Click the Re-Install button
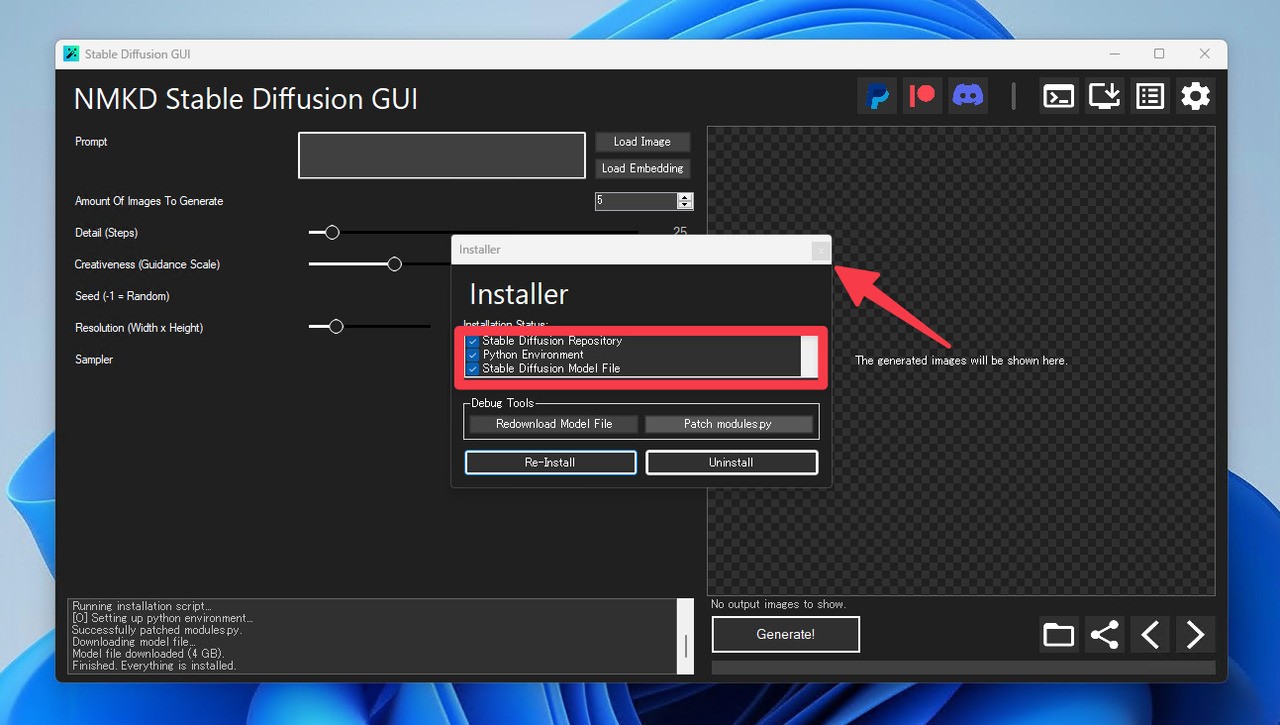Image resolution: width=1280 pixels, height=725 pixels. (x=550, y=462)
